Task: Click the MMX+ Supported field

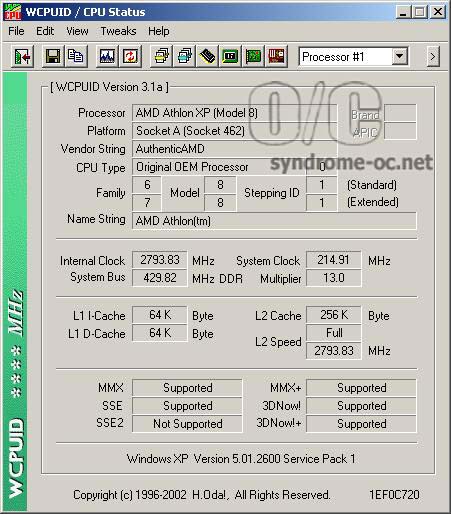Action: coord(361,388)
